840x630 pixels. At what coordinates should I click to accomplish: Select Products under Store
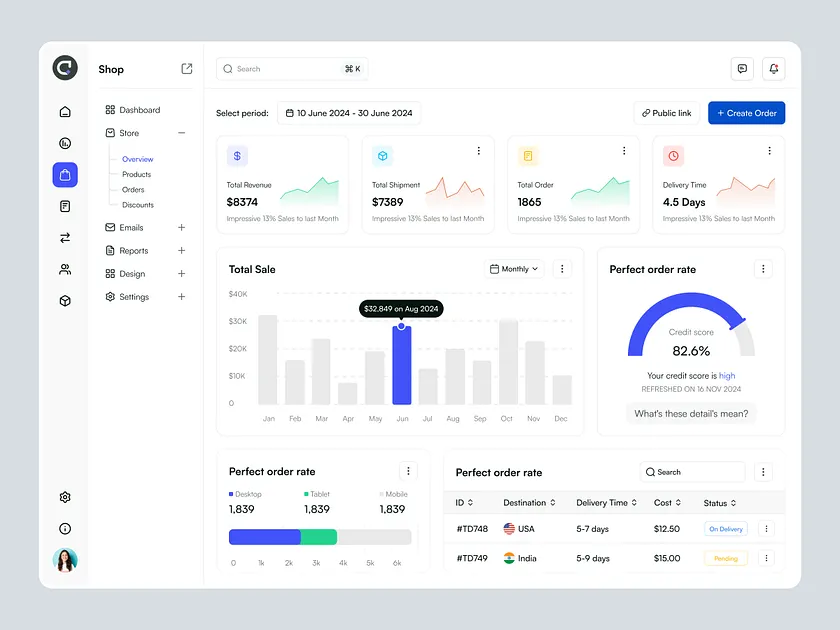pyautogui.click(x=137, y=174)
